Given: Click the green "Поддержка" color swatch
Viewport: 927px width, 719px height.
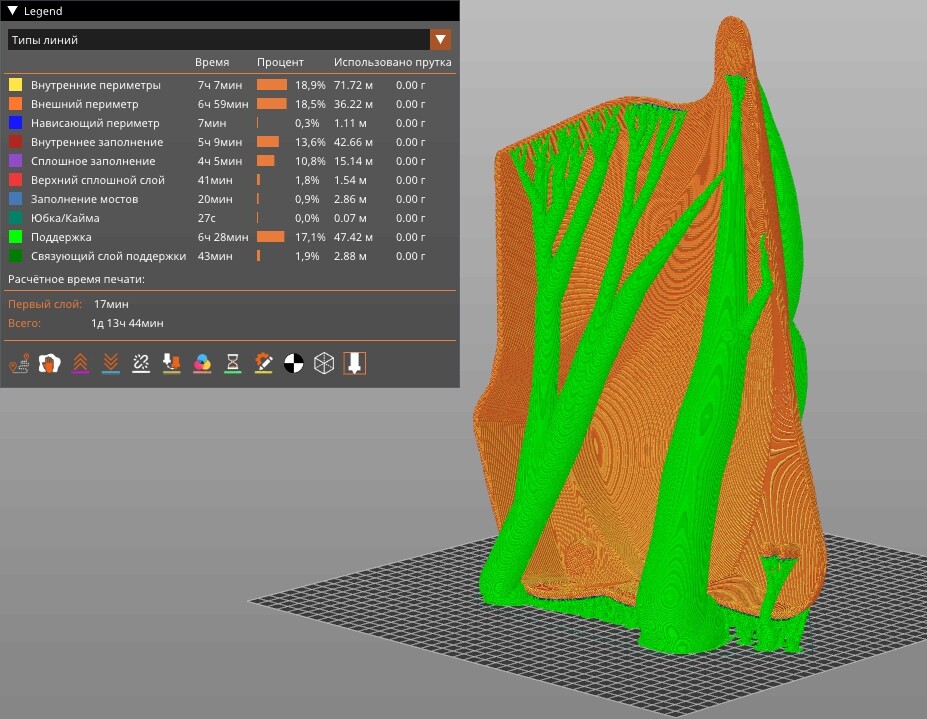Looking at the screenshot, I should click(15, 237).
